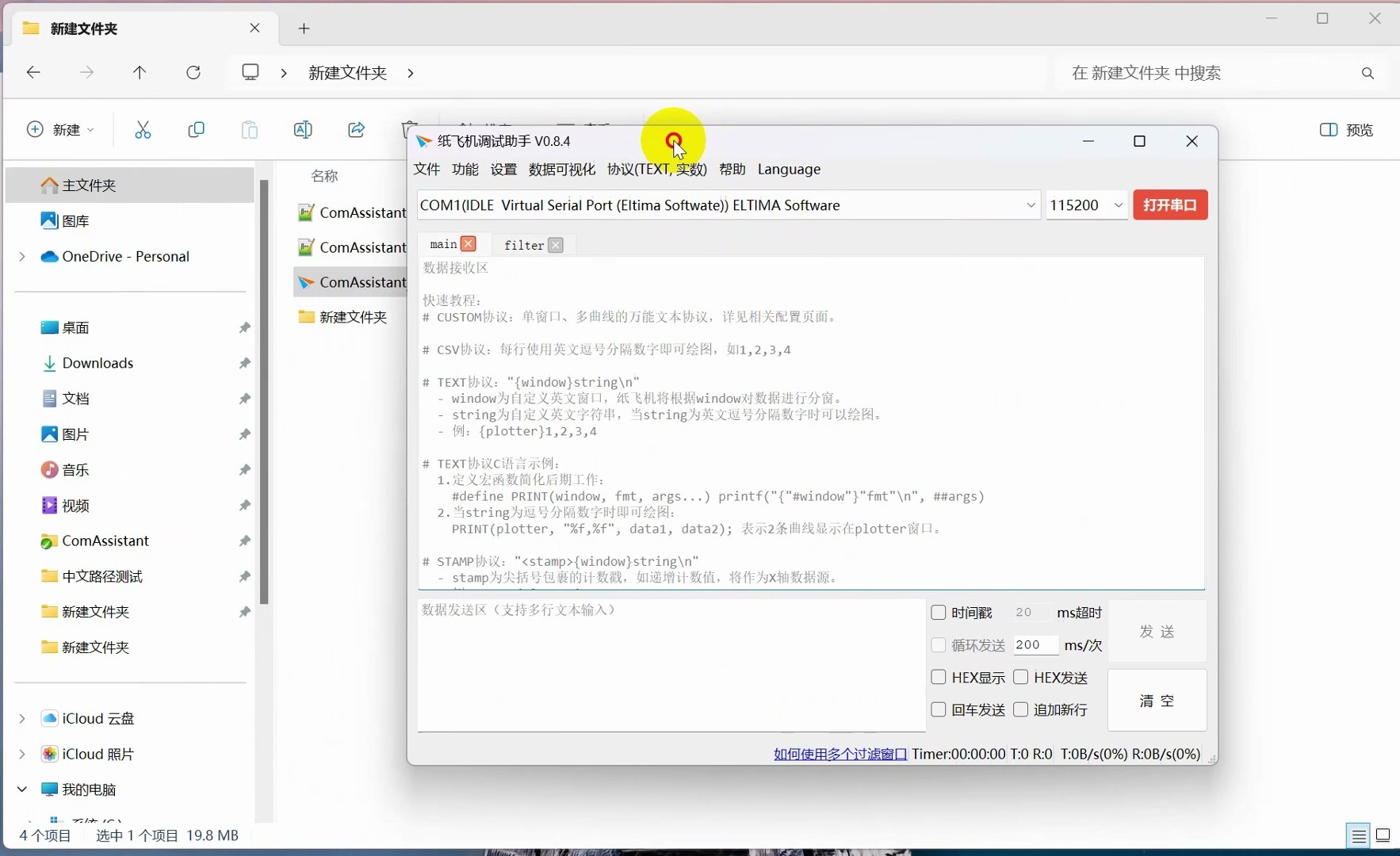The height and width of the screenshot is (856, 1400).
Task: Close the 新建文件夹 Explorer tab
Action: pyautogui.click(x=254, y=28)
